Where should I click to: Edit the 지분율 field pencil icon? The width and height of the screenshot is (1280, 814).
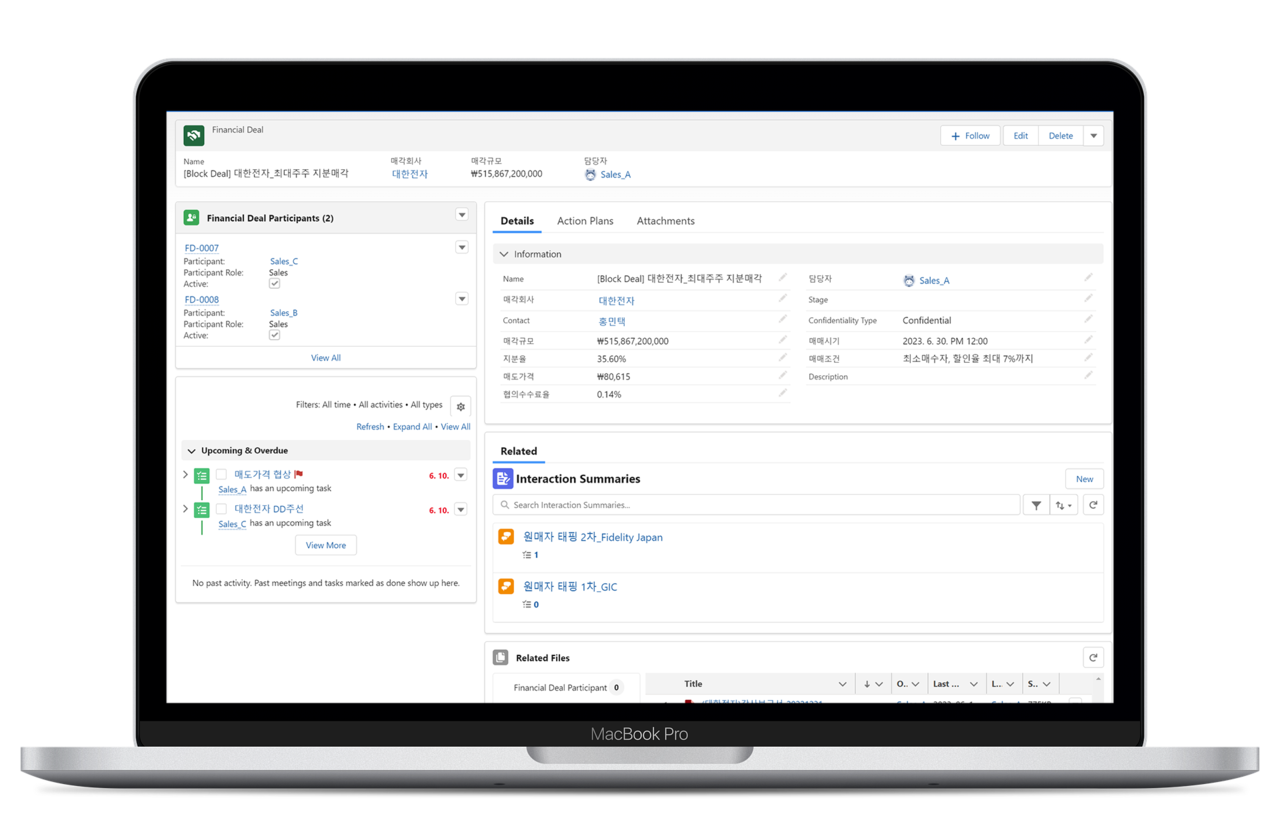[783, 358]
